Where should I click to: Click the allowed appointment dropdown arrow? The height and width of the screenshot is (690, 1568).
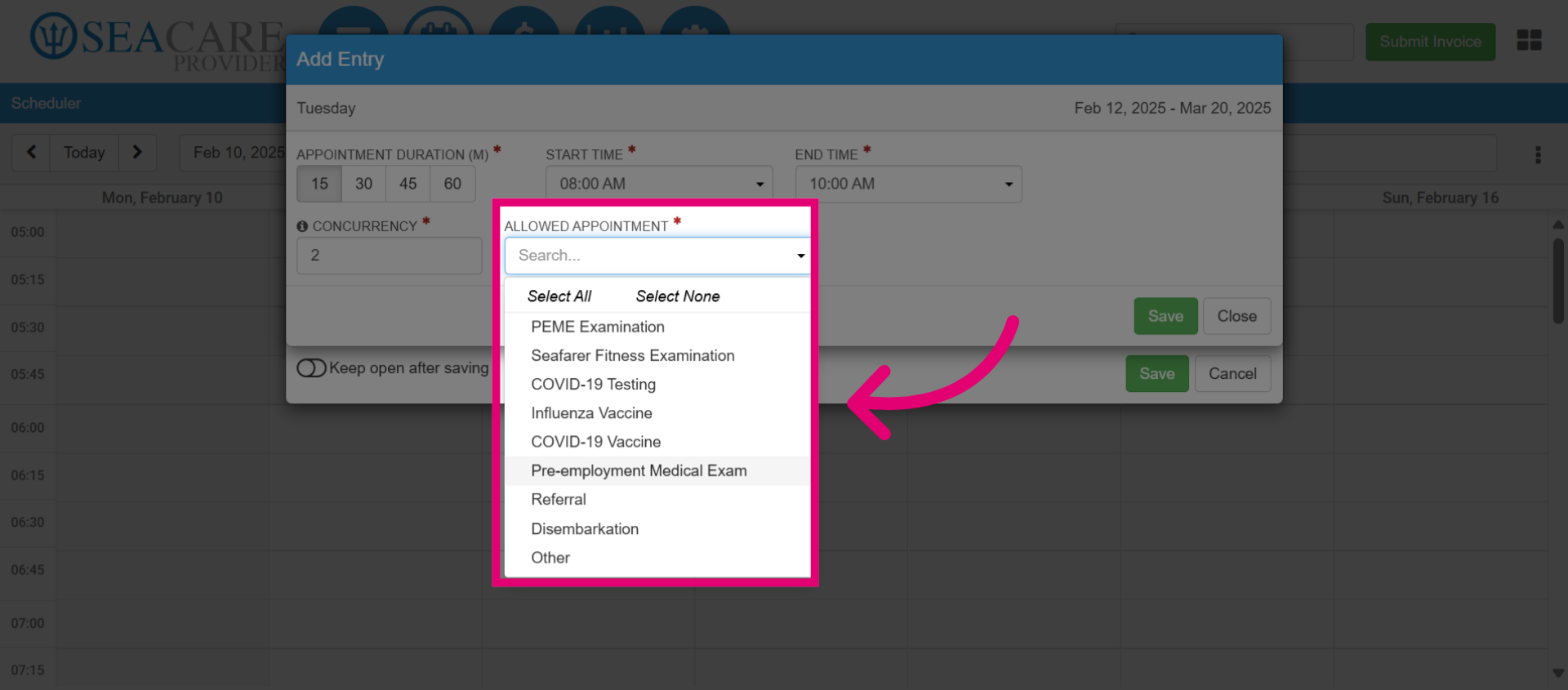click(x=800, y=256)
